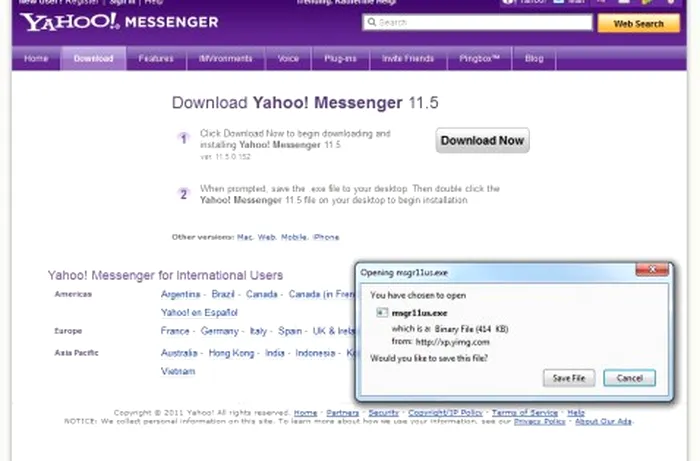Click the http://xp.yimg.com source text
Viewport: 700px width, 461px height.
pyautogui.click(x=452, y=342)
